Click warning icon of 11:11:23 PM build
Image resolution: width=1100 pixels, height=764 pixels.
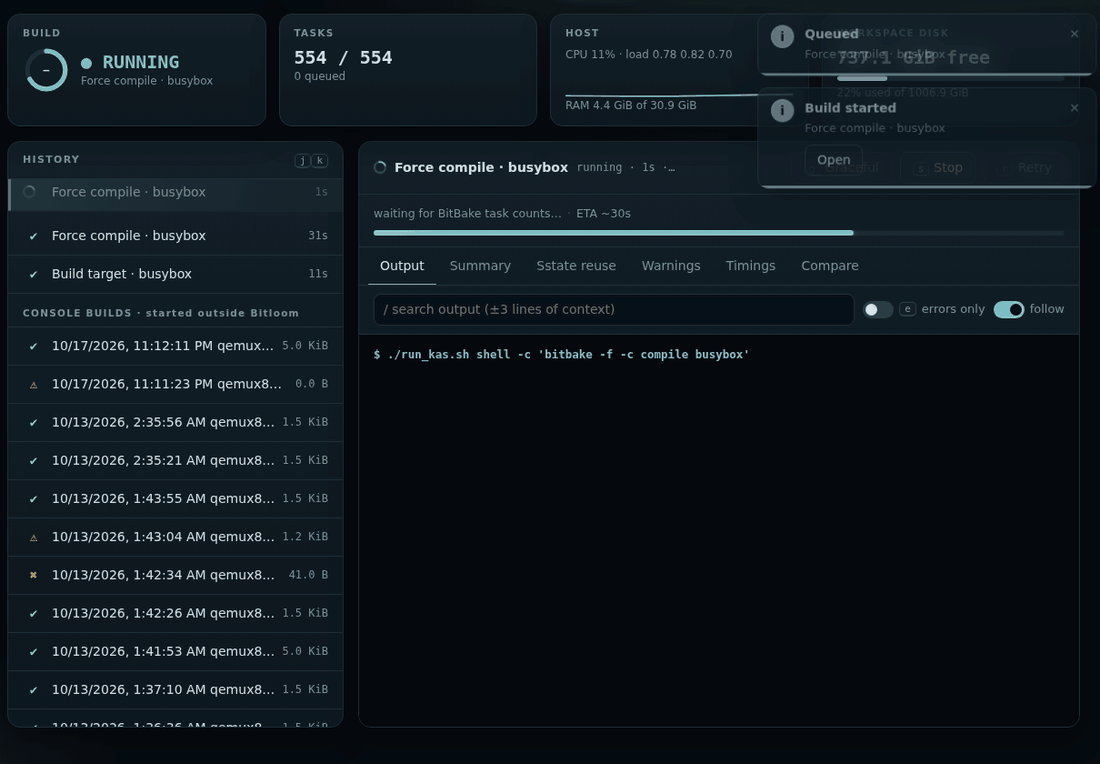pyautogui.click(x=33, y=384)
